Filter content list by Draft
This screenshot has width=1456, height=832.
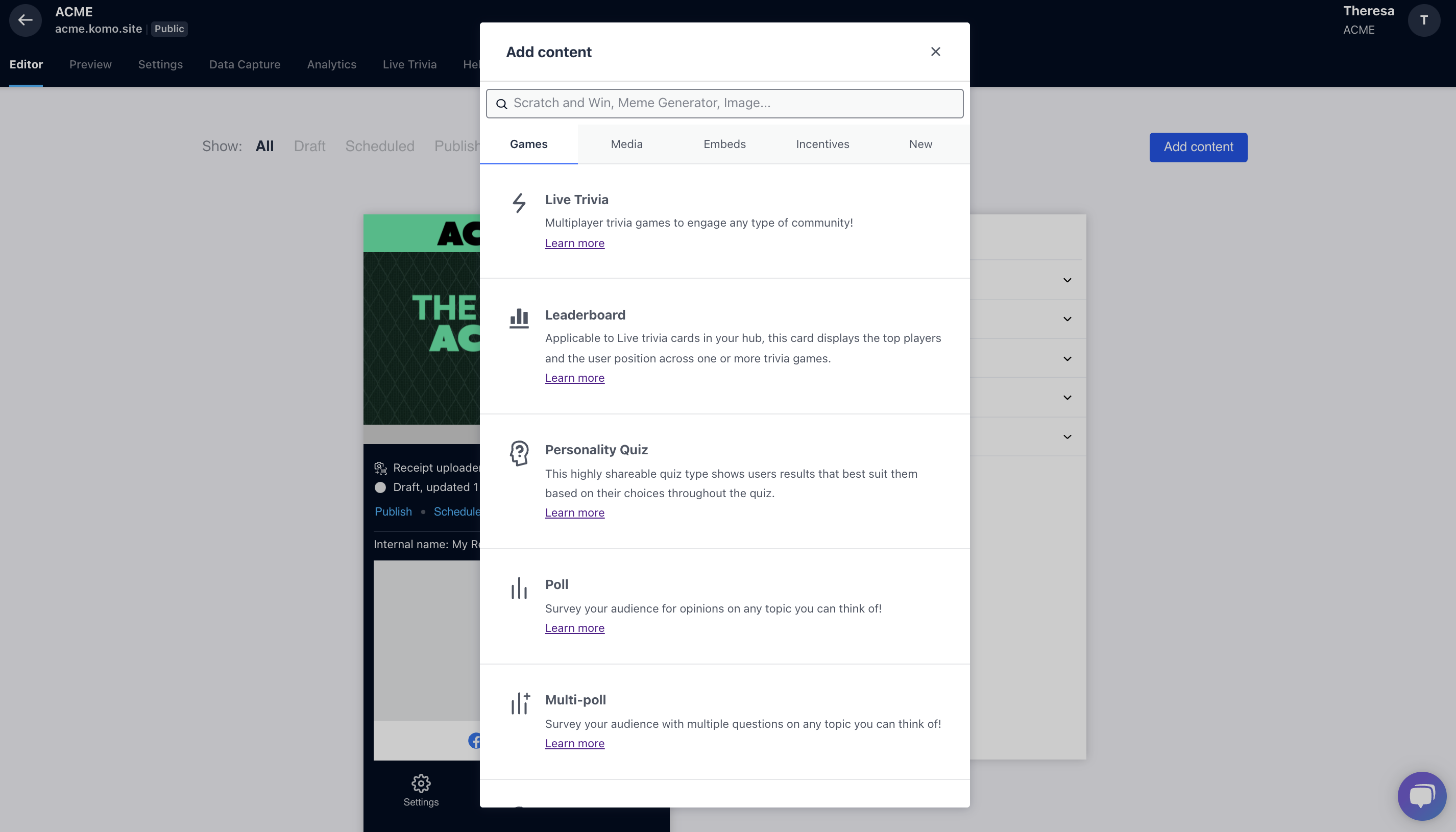[x=309, y=146]
